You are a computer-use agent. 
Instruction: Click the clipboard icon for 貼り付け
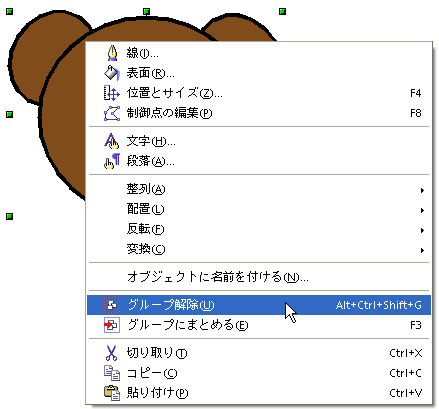click(x=112, y=393)
